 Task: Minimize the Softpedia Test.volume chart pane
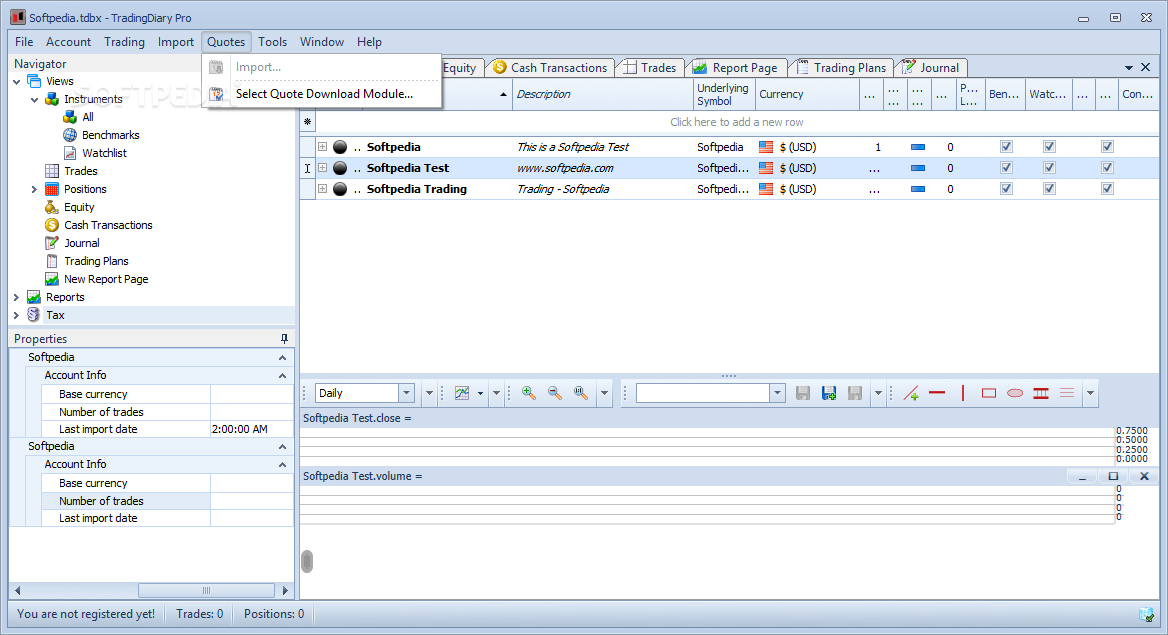click(1082, 476)
